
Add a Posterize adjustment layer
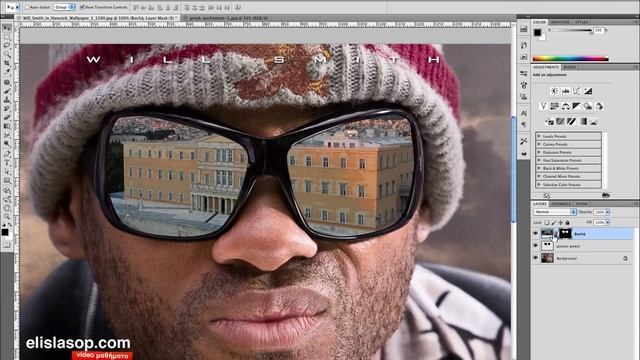tap(560, 122)
